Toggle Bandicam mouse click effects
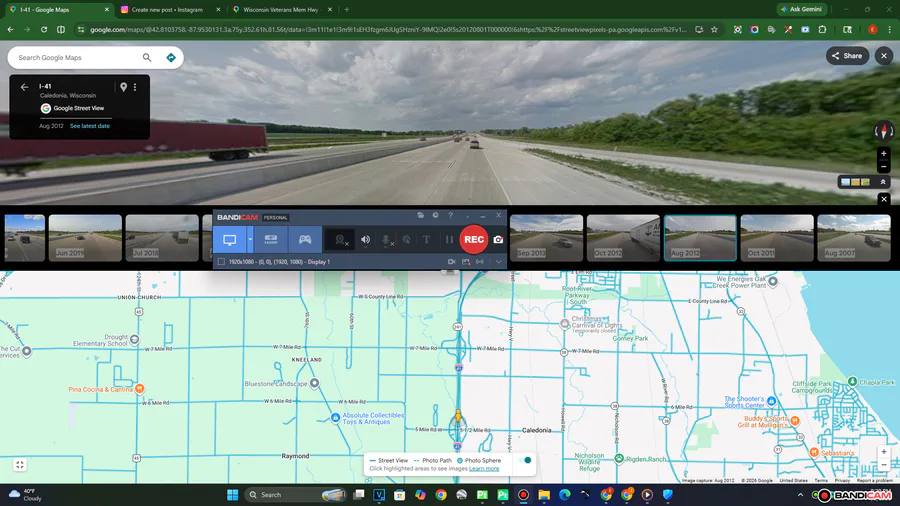The image size is (900, 506). pyautogui.click(x=406, y=240)
